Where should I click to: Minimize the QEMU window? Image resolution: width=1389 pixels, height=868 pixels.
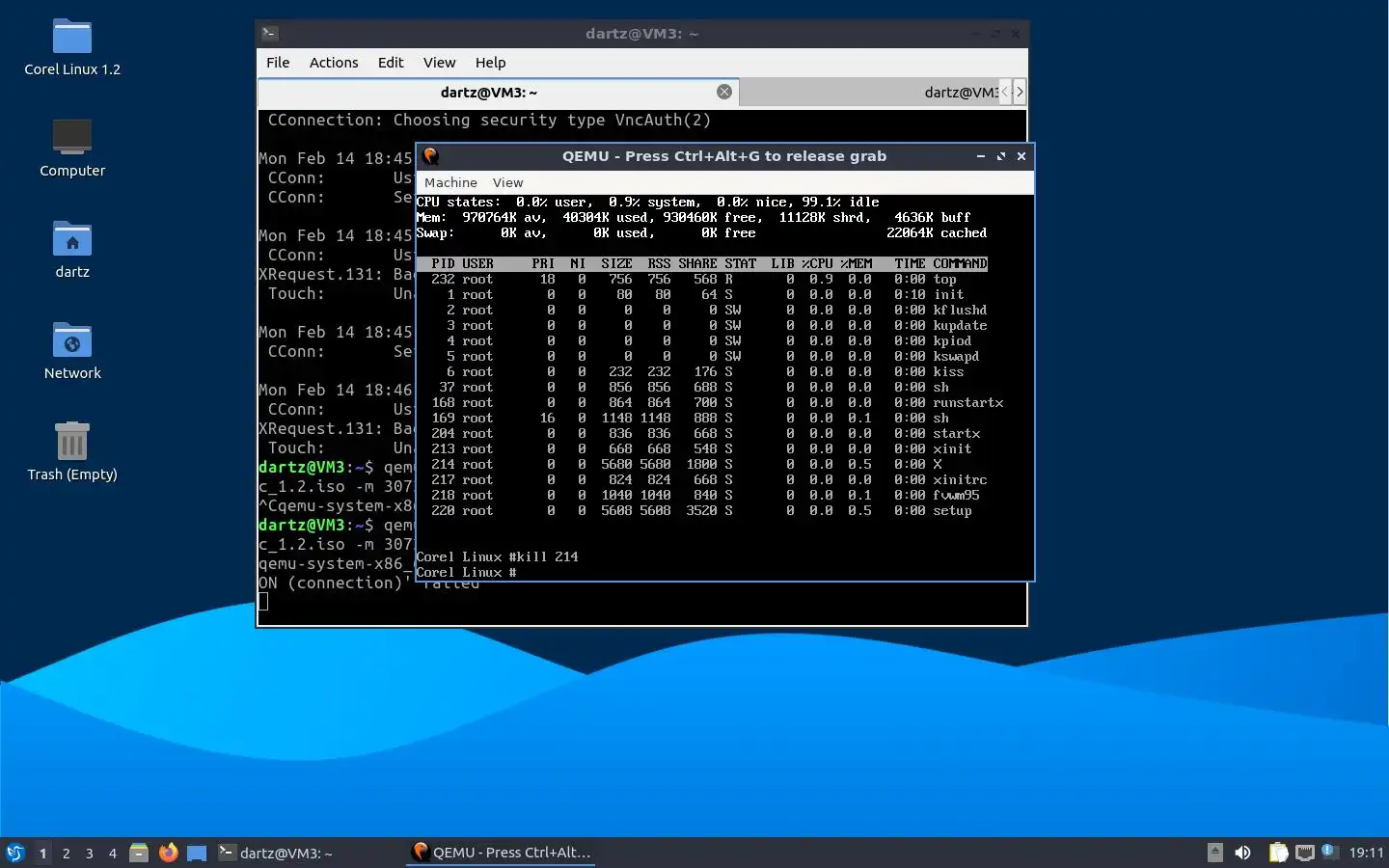pos(981,156)
